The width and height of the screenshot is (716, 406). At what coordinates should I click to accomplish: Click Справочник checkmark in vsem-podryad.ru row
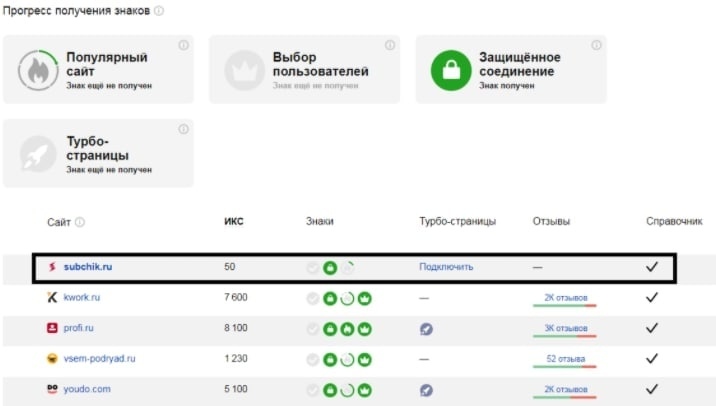click(x=652, y=359)
